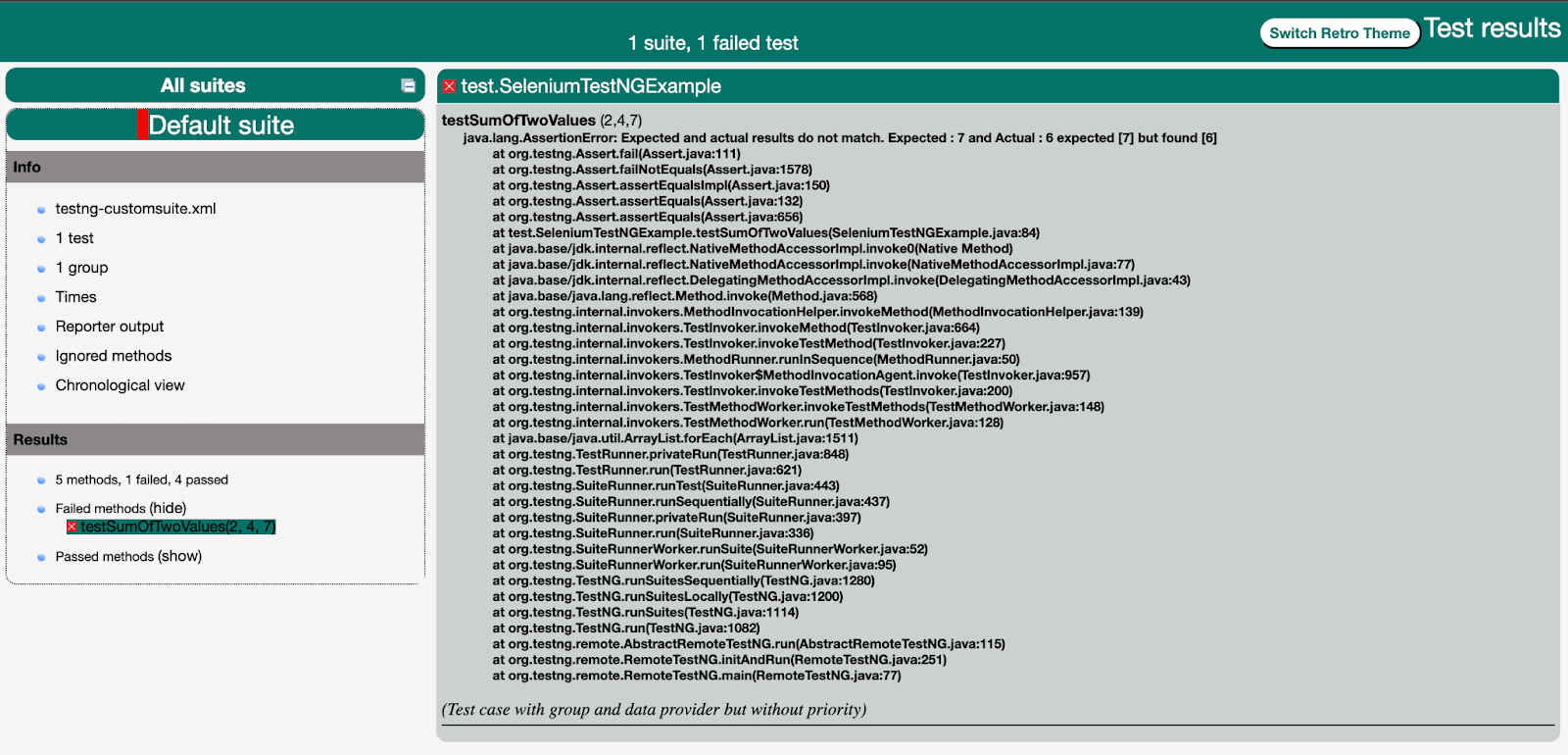This screenshot has height=755, width=1568.
Task: Click the RemoteTestNG.initAndRun stack line
Action: (719, 660)
